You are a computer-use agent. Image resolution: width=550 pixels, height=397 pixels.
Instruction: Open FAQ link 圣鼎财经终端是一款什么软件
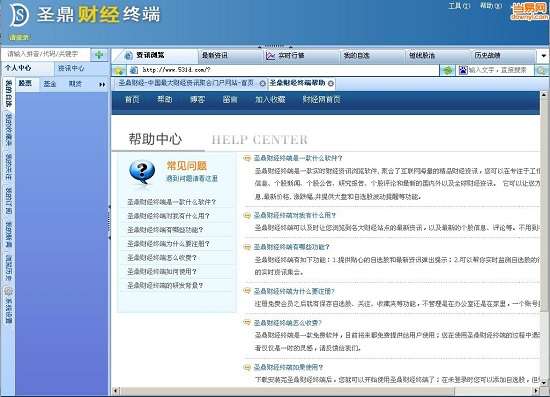172,202
